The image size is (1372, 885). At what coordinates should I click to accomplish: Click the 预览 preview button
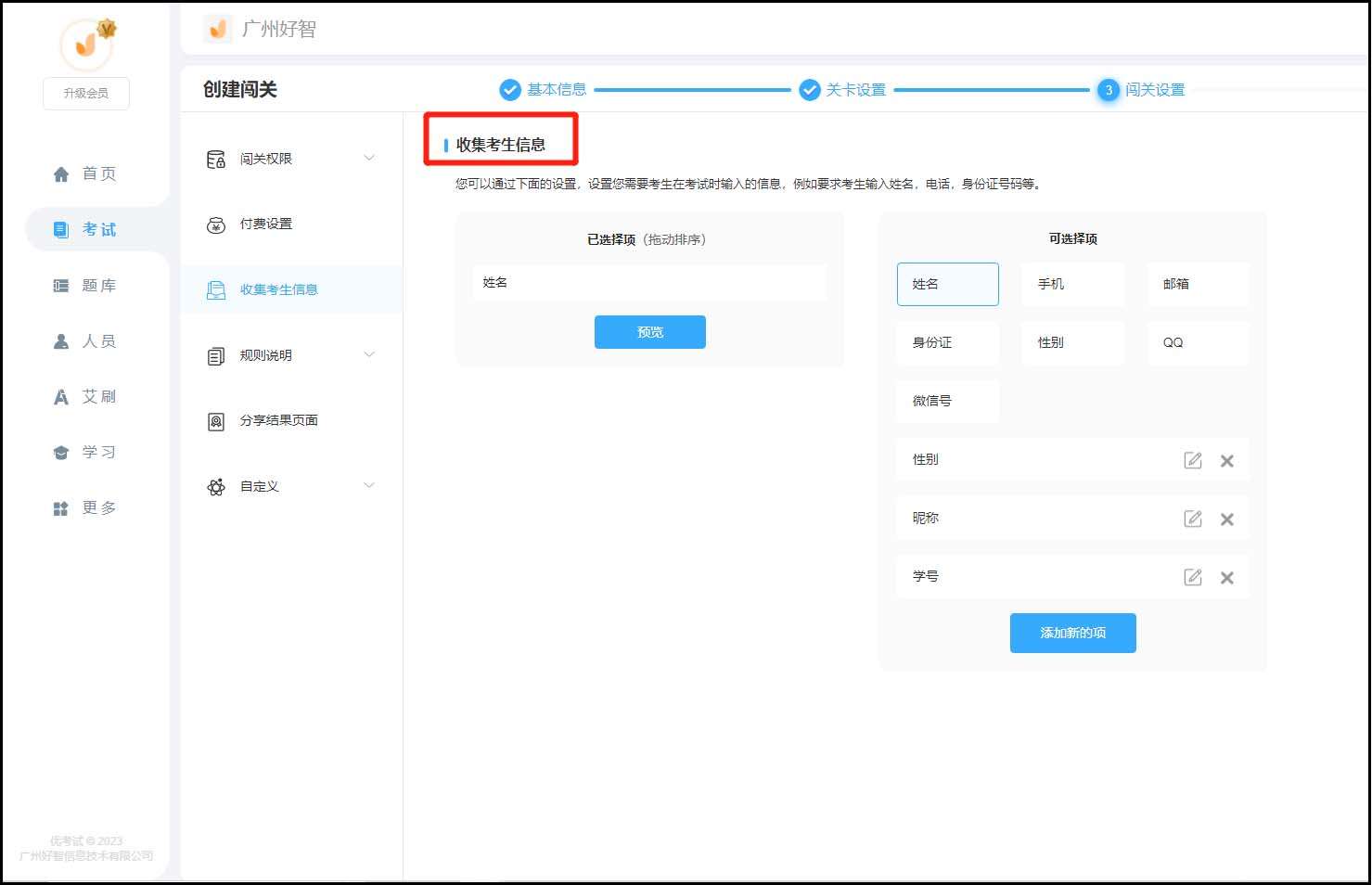[649, 332]
